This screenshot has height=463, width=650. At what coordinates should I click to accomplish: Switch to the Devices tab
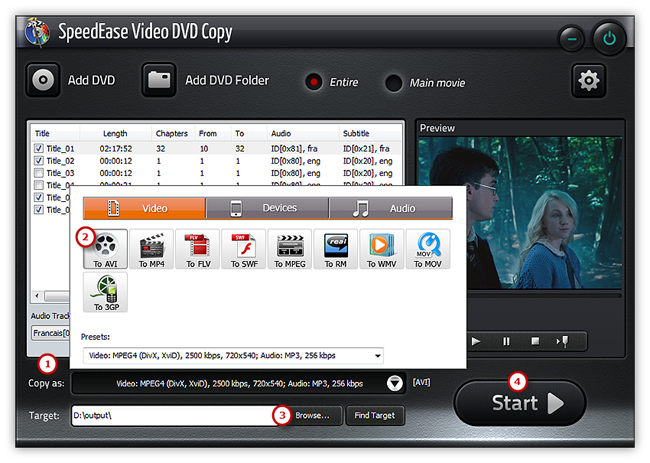(267, 208)
